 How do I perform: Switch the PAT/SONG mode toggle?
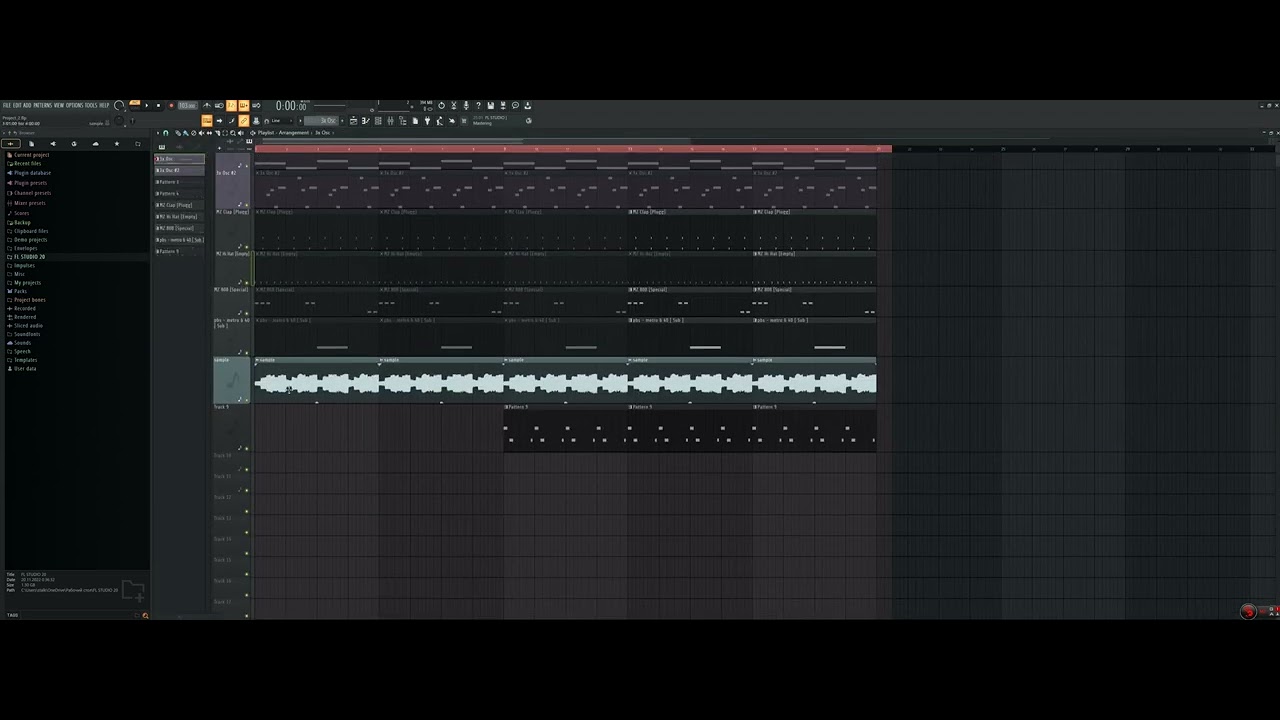[x=134, y=105]
